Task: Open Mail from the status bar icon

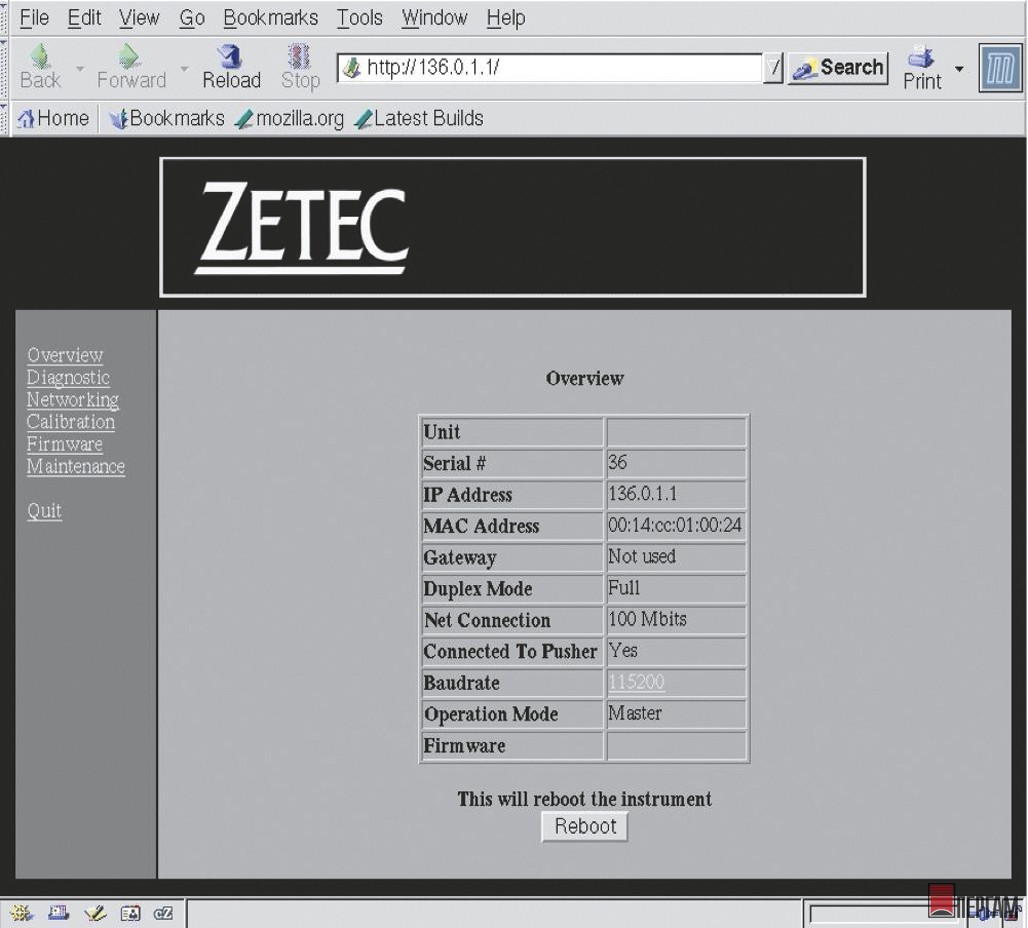Action: [x=58, y=913]
